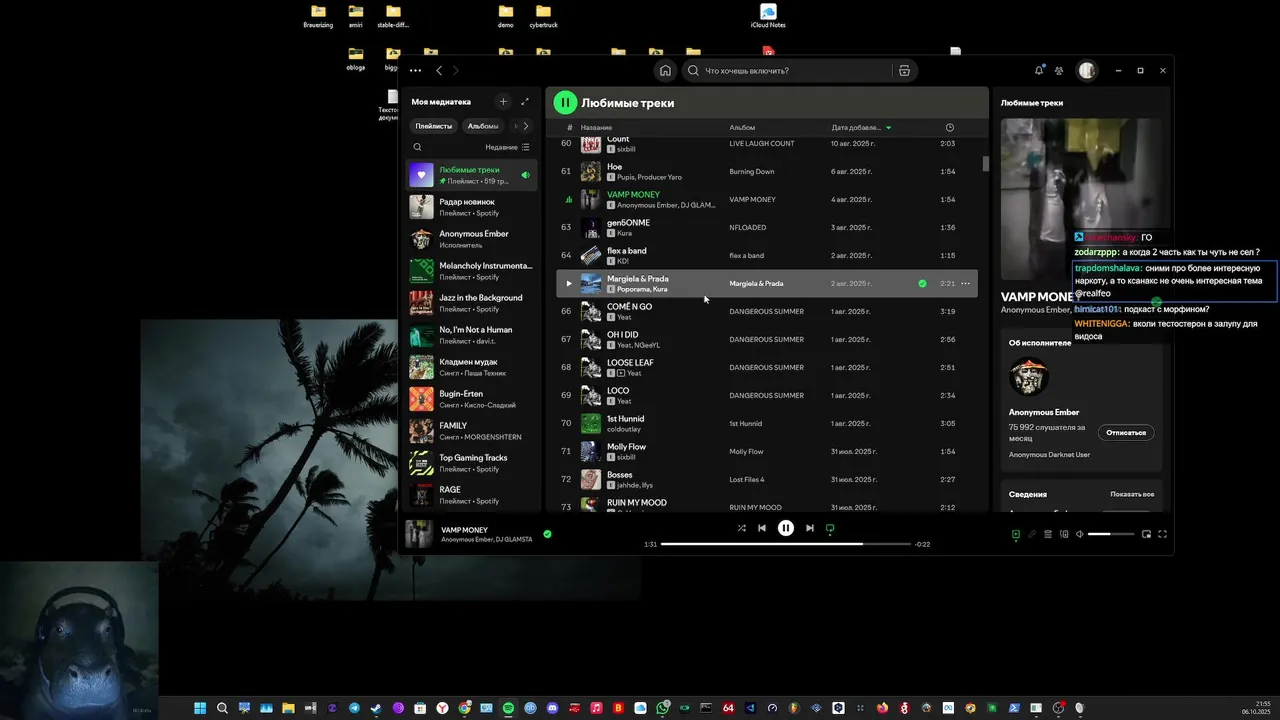Open Top Gaming Tracks playlist
This screenshot has height=720, width=1280.
[x=472, y=463]
